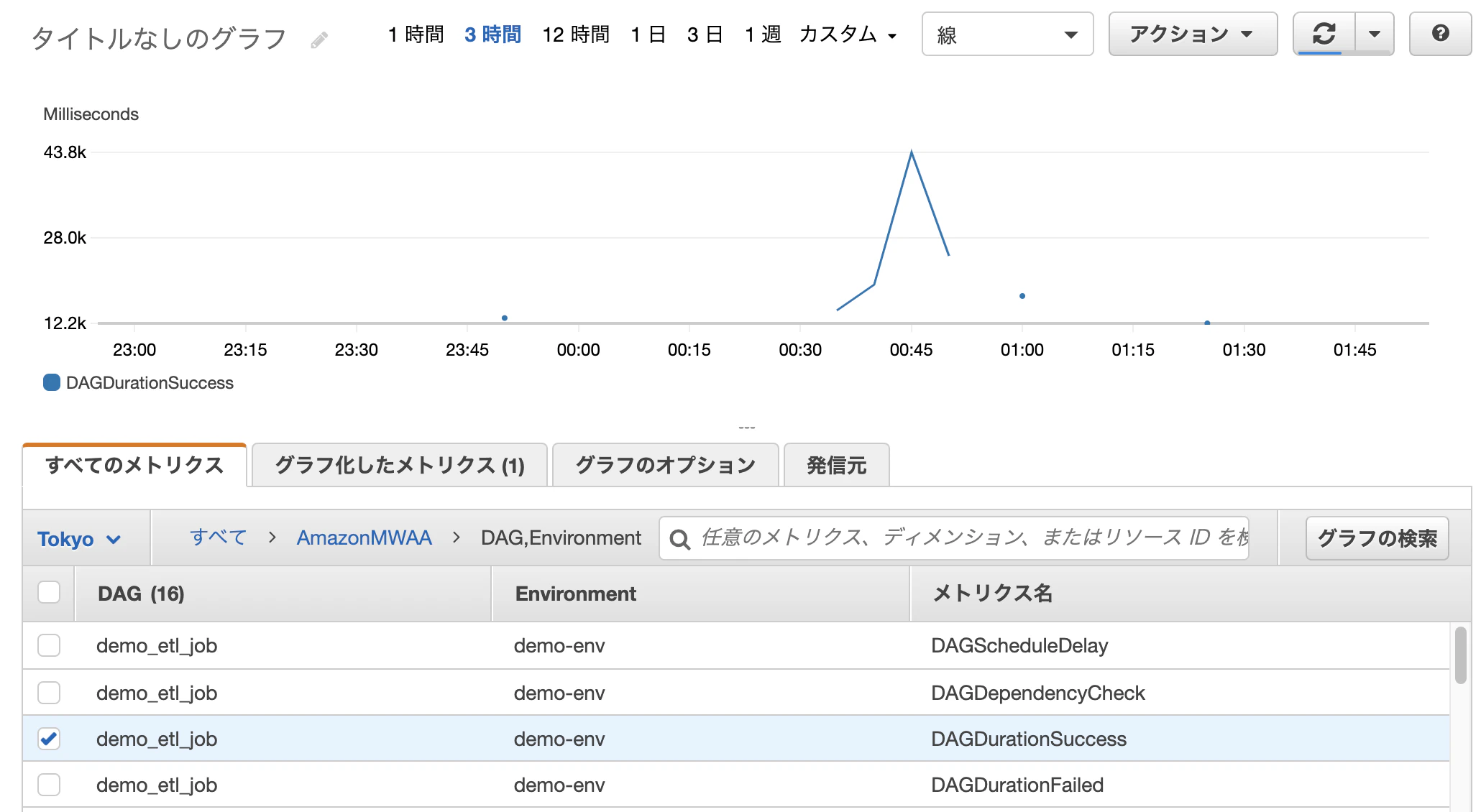The image size is (1481, 812).
Task: Click demo-env in the DAGDurationFailed row
Action: point(559,785)
